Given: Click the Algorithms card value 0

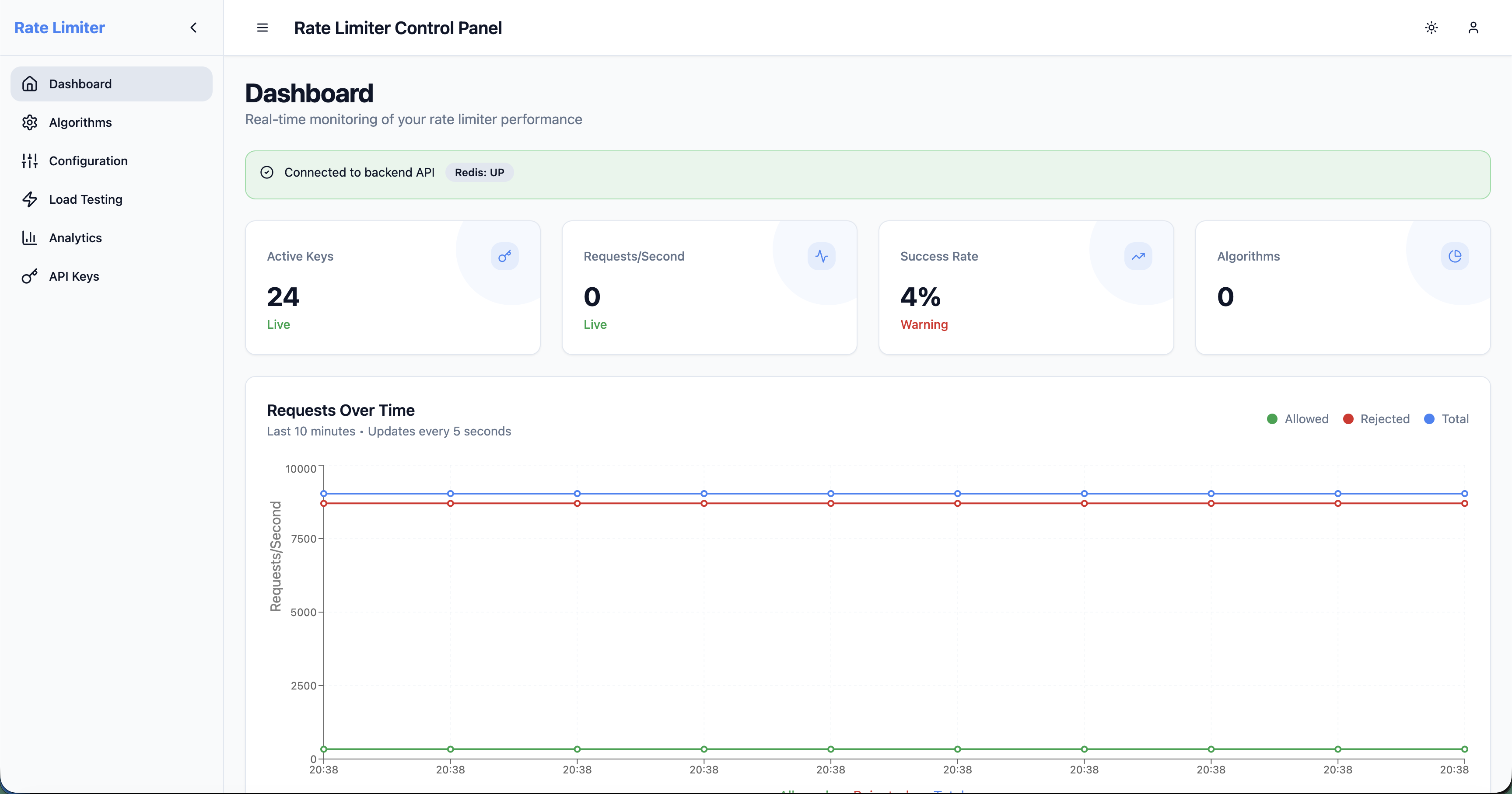Looking at the screenshot, I should coord(1225,297).
